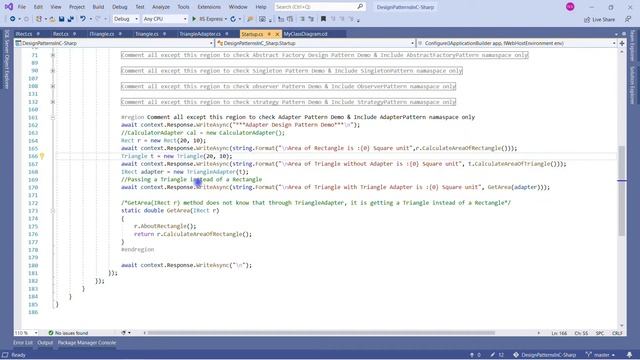Click the DesignPatternsInC-Sharp repository in status bar
The image size is (640, 360).
[544, 355]
